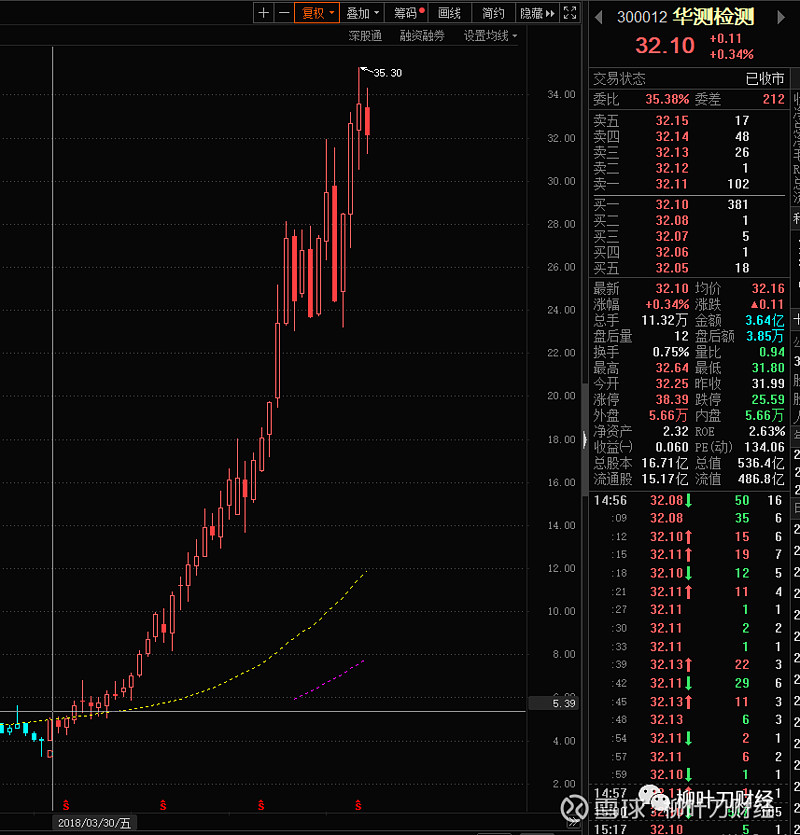The width and height of the screenshot is (800, 835).
Task: Click 换手 value 0.75%
Action: [671, 352]
